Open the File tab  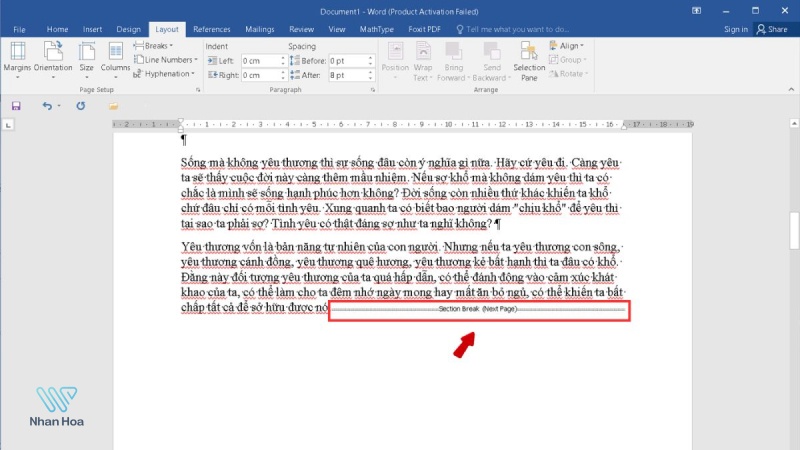tap(19, 30)
